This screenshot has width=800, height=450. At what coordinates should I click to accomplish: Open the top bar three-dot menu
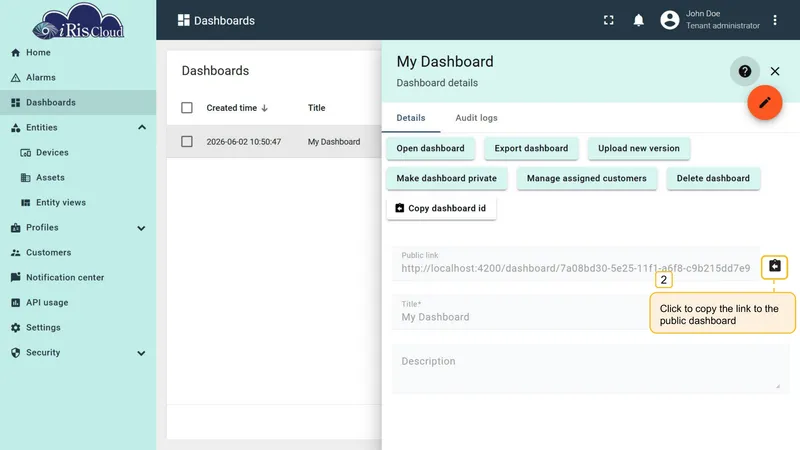point(775,20)
